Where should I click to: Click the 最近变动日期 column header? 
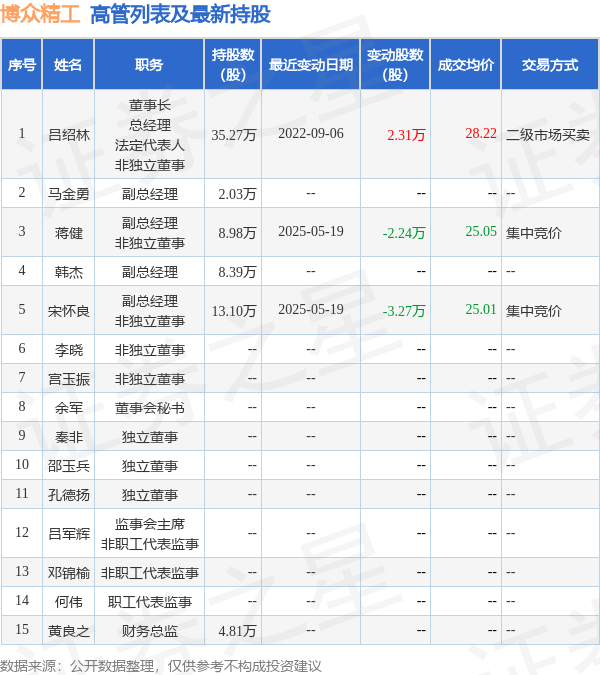(x=311, y=65)
